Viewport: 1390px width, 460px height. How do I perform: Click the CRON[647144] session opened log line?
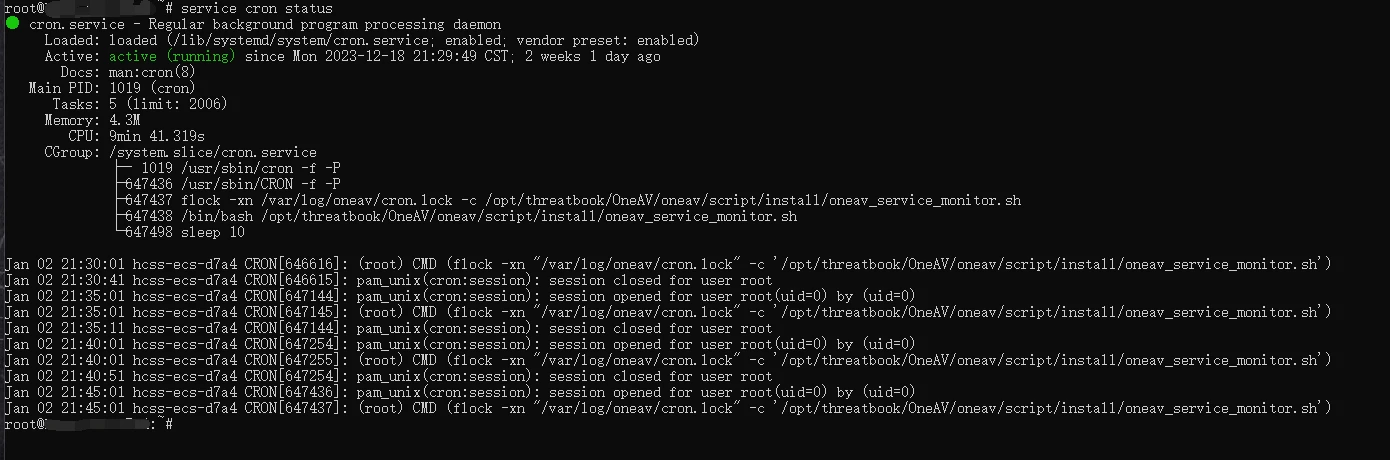460,296
